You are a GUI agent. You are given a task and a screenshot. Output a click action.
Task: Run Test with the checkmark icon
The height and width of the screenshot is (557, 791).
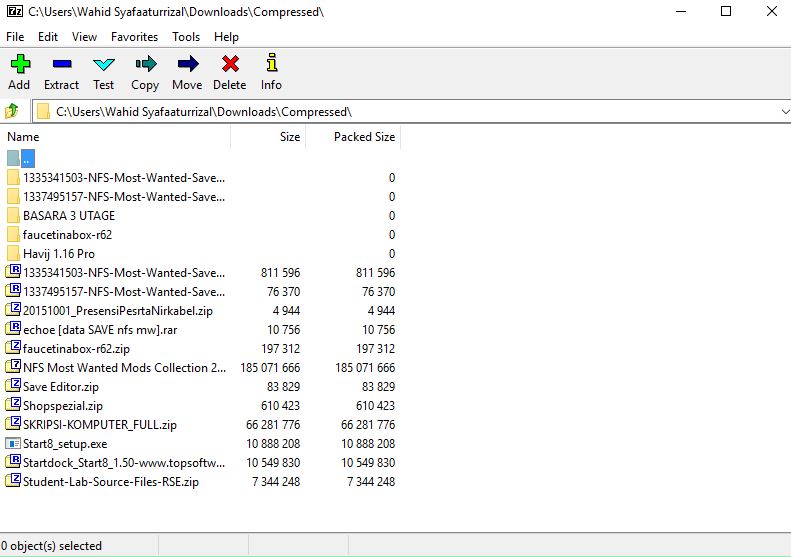pyautogui.click(x=104, y=65)
